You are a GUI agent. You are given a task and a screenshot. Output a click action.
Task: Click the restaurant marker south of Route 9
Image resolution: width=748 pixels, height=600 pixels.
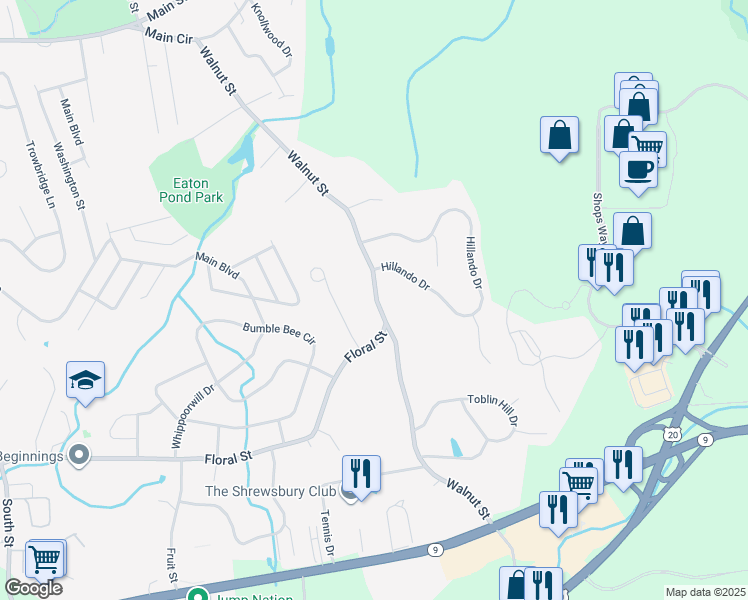point(543,584)
